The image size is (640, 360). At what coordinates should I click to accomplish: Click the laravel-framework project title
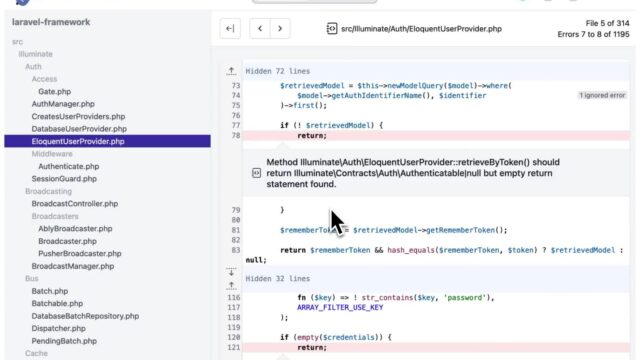pos(51,22)
